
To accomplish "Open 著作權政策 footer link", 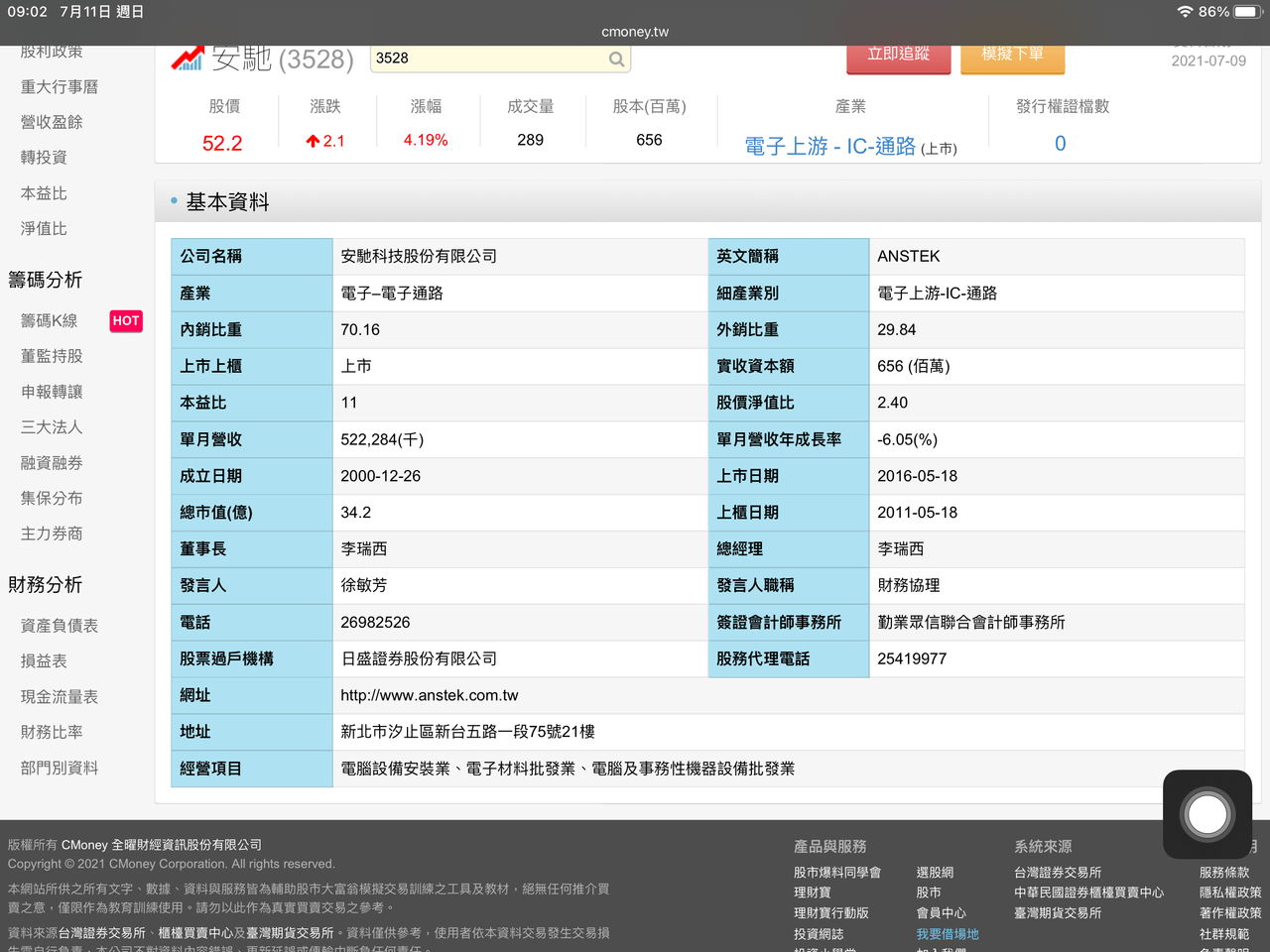I will (x=1230, y=913).
